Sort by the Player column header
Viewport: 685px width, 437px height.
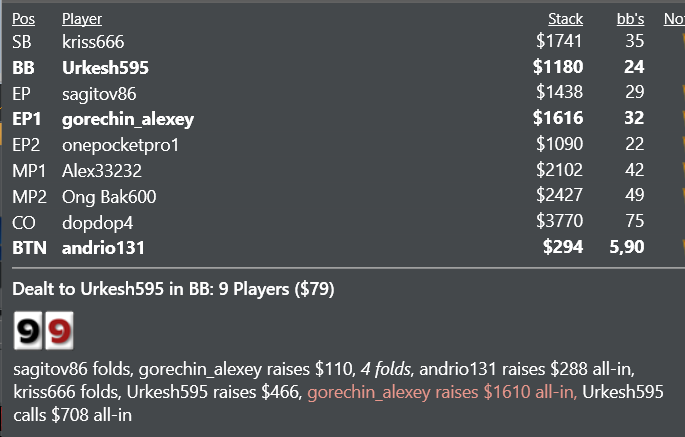coord(82,19)
